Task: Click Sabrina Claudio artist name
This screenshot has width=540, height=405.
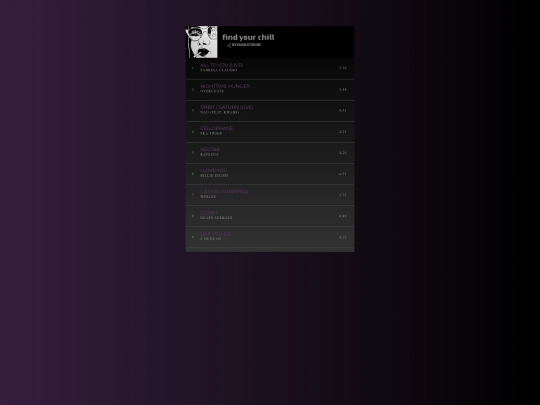Action: click(219, 70)
